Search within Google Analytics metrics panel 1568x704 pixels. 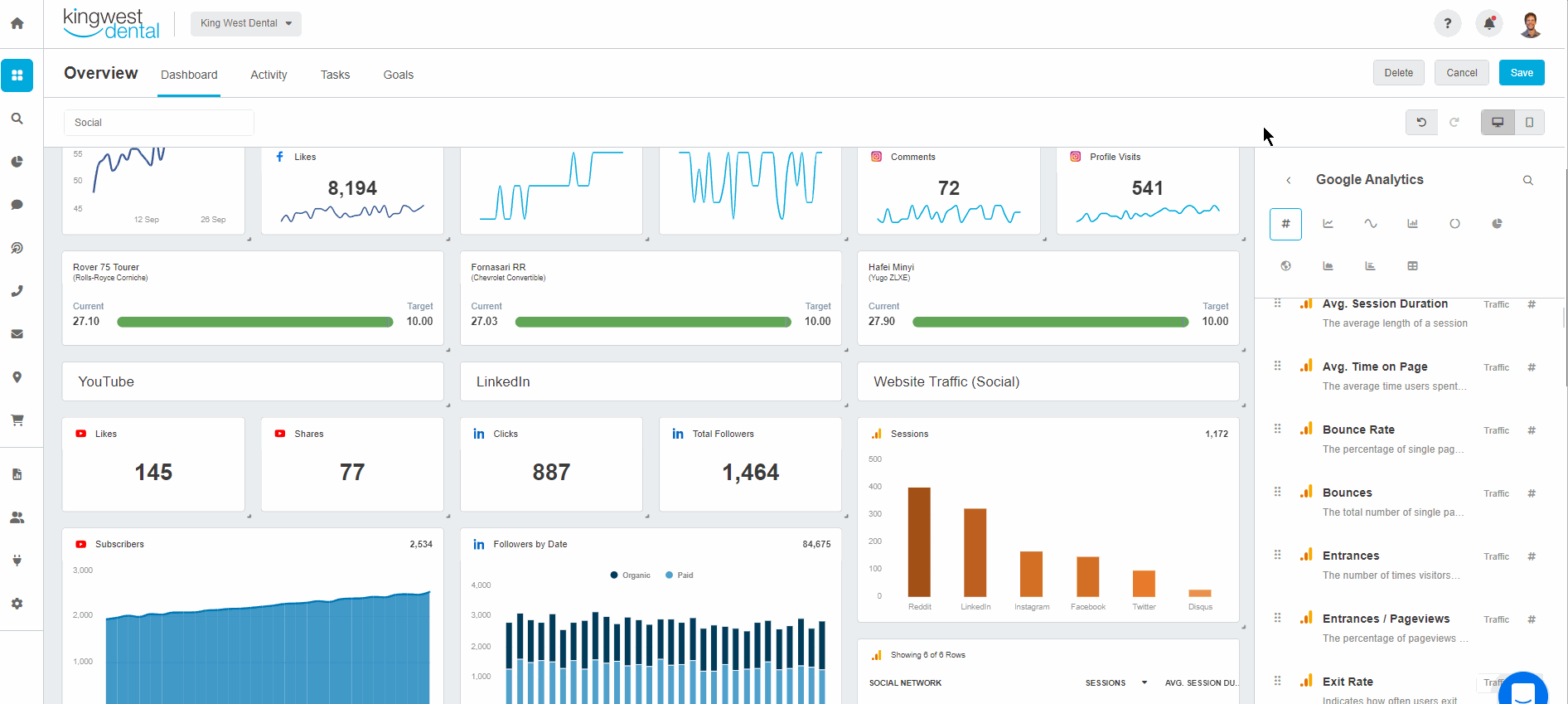[x=1527, y=181]
